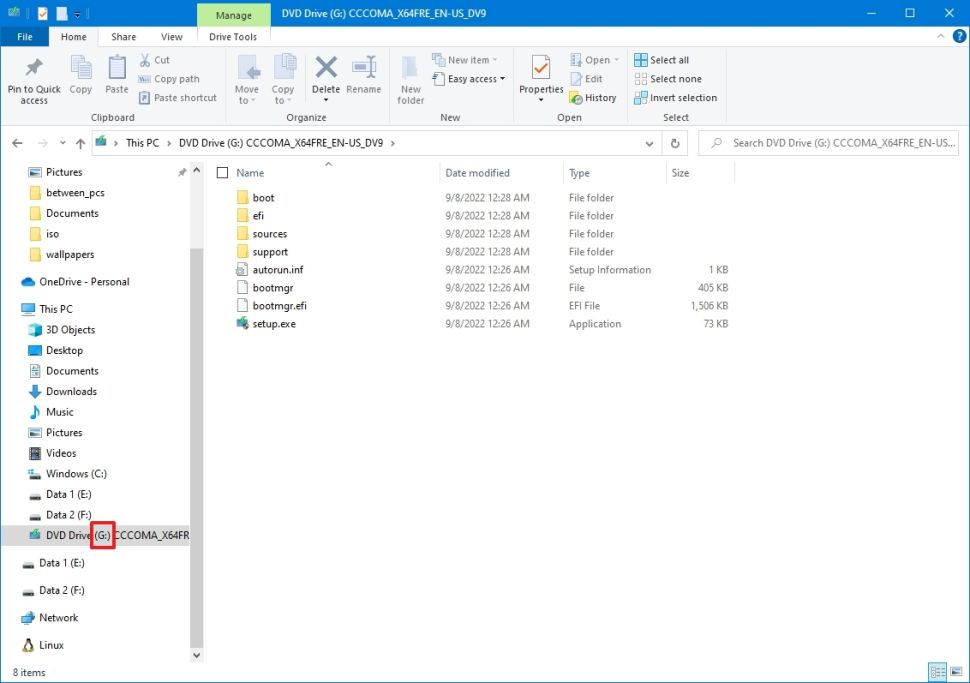Select the setup.exe application file
Viewport: 970px width, 683px height.
[273, 324]
